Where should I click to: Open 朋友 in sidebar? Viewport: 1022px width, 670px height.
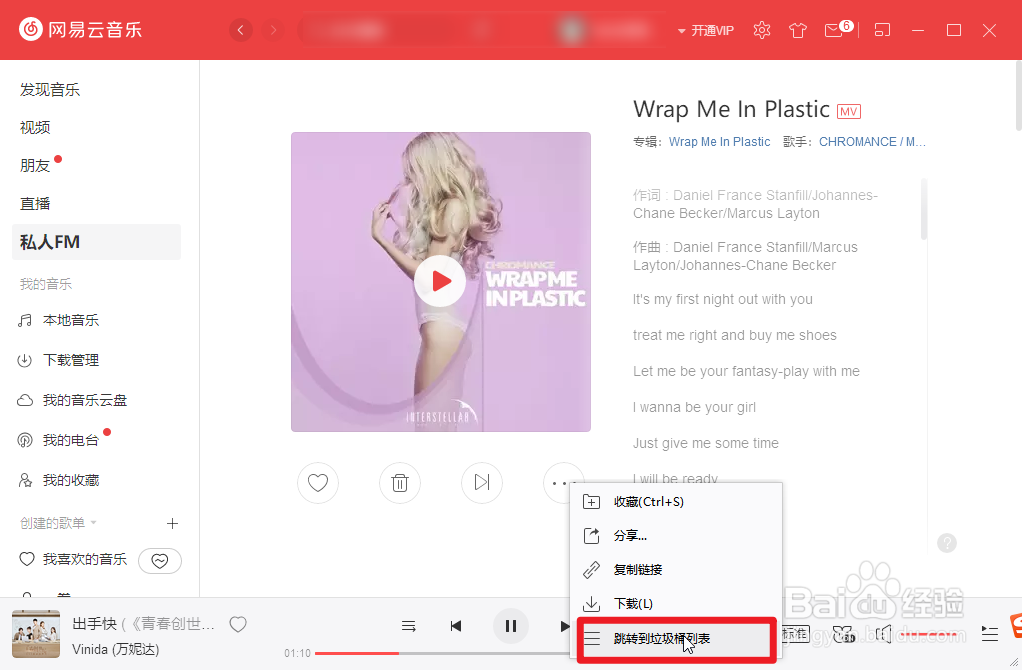(x=35, y=166)
